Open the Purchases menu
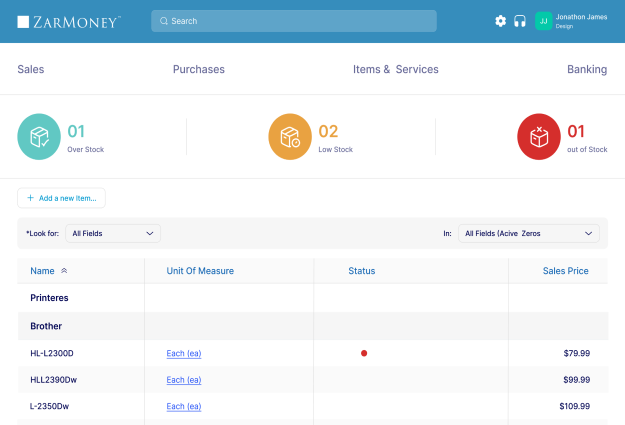Viewport: 625px width, 425px height. [x=198, y=70]
